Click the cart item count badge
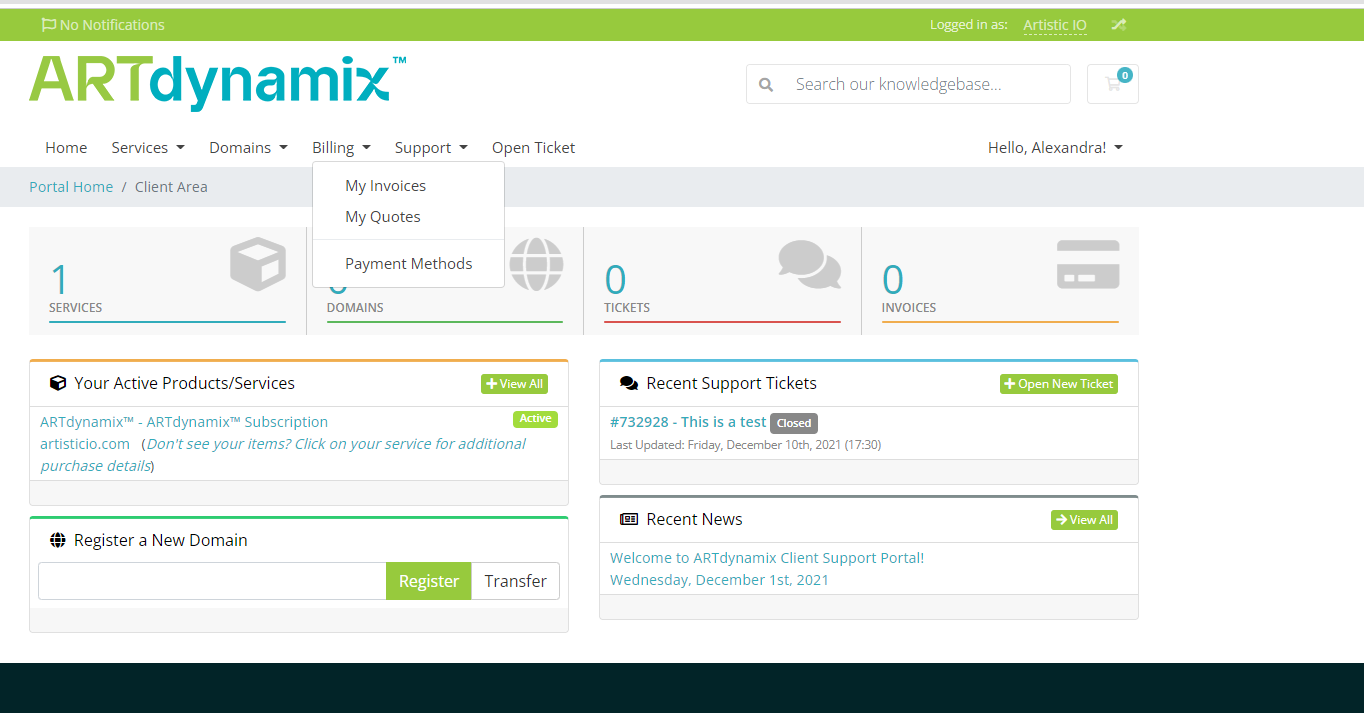Viewport: 1364px width, 713px height. pyautogui.click(x=1125, y=75)
